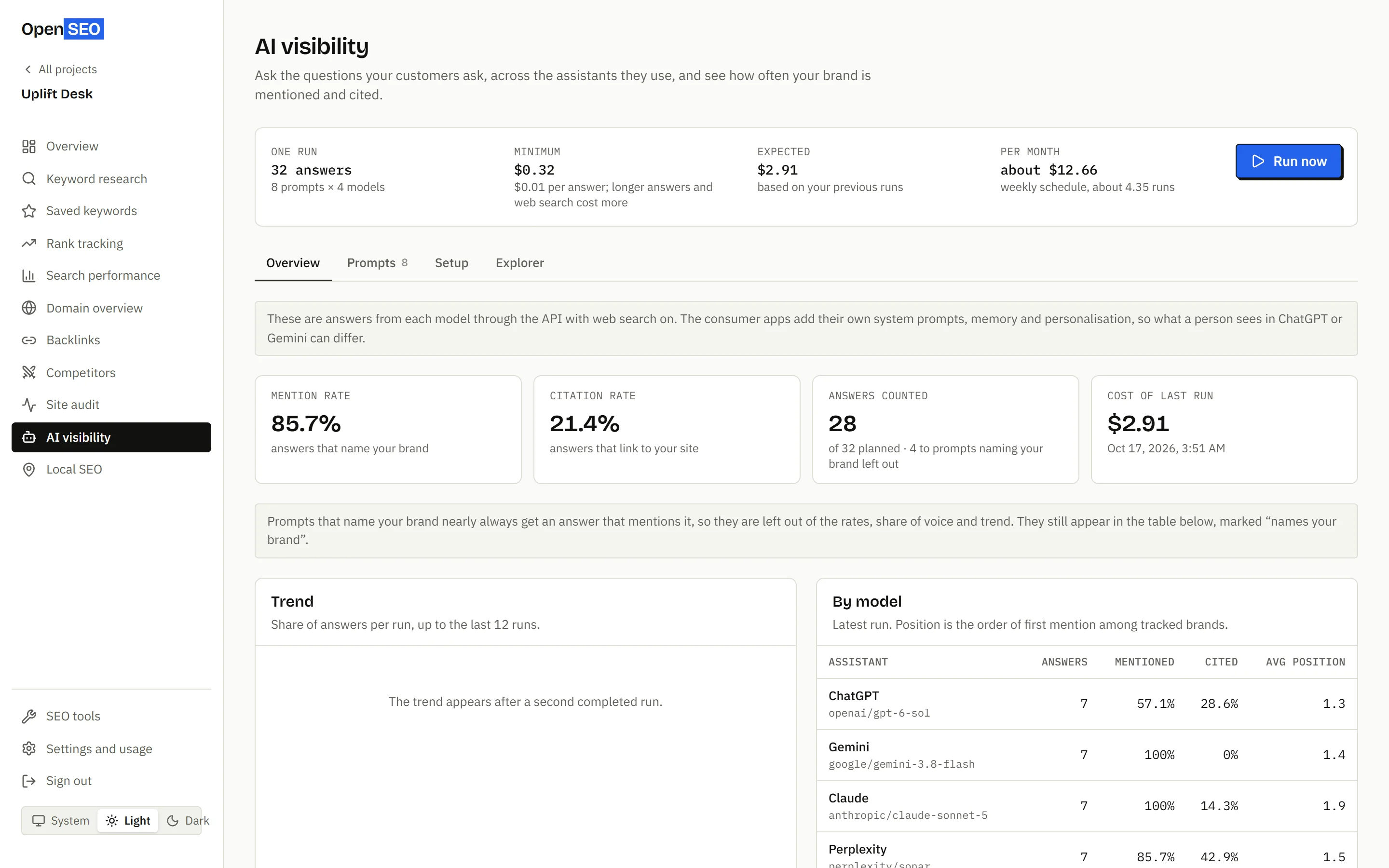Click the AVG POSITION column header
1389x868 pixels.
(x=1305, y=662)
